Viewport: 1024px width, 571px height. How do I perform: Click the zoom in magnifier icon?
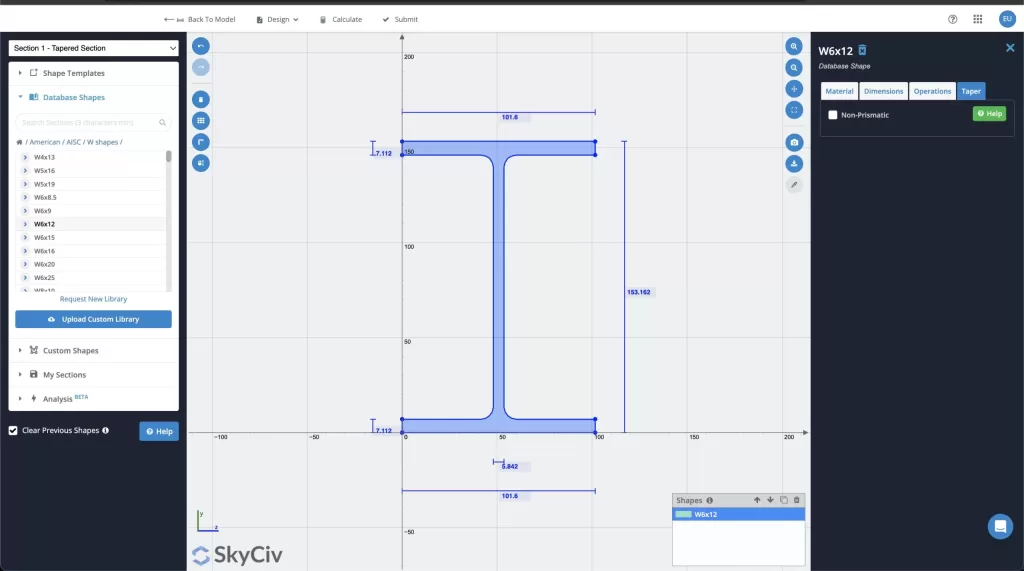(793, 46)
